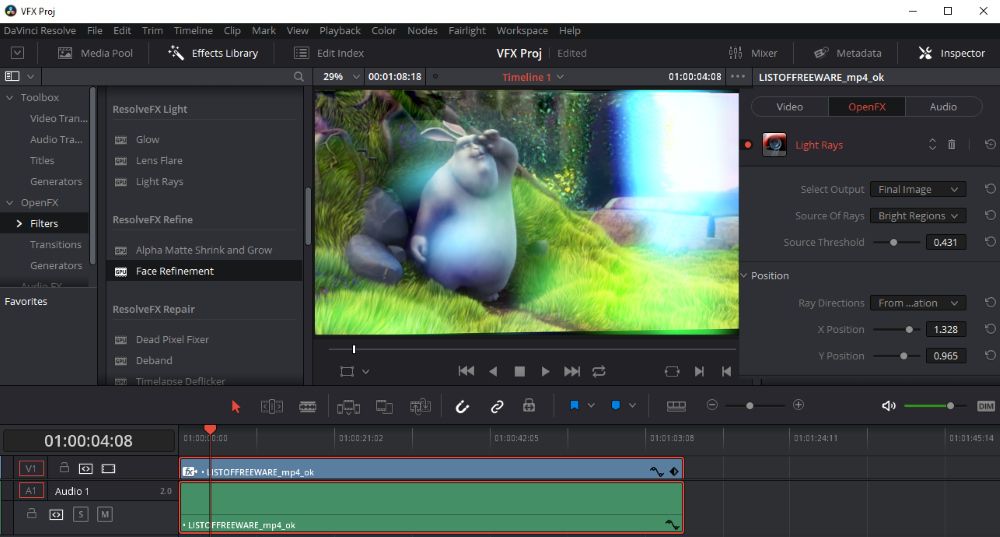The height and width of the screenshot is (537, 1000).
Task: Collapse the Position section
Action: [x=744, y=276]
